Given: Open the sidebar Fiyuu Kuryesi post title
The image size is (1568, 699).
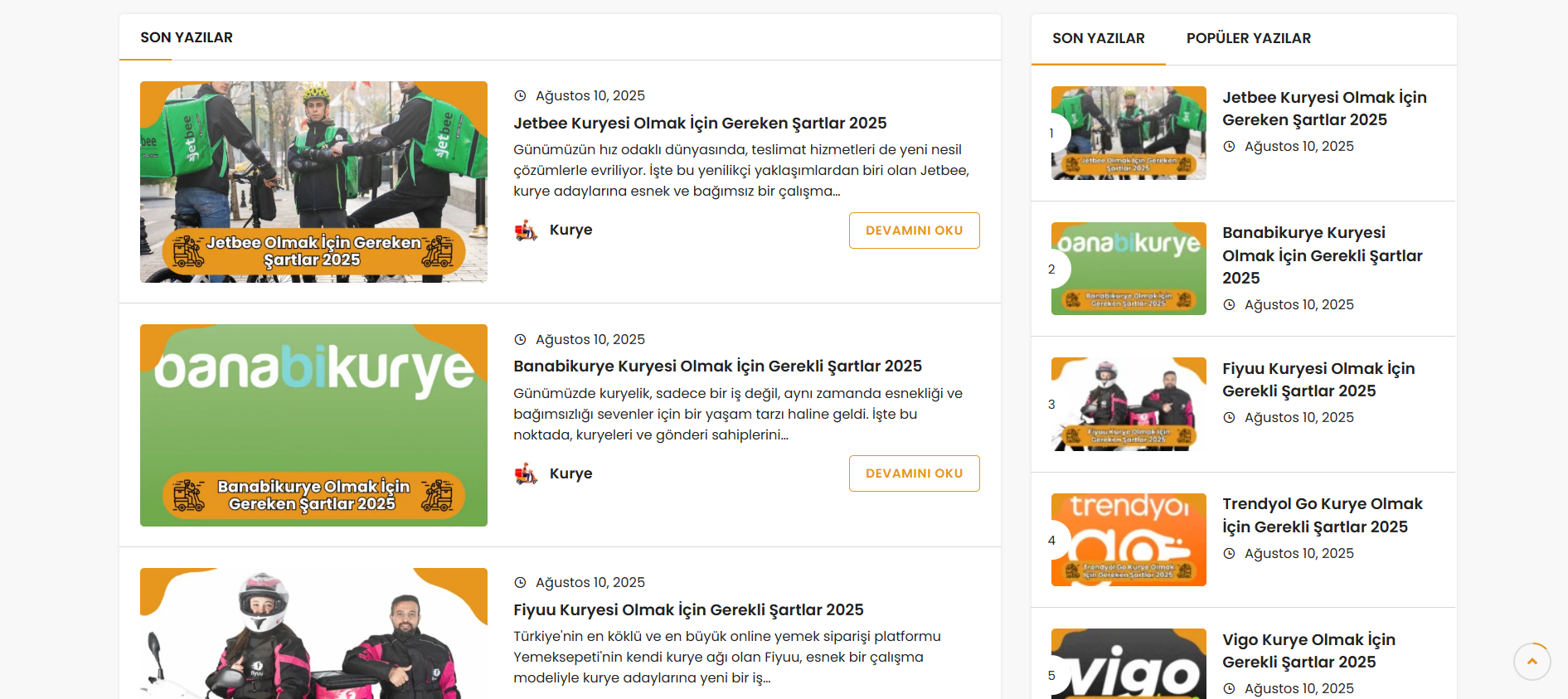Looking at the screenshot, I should point(1319,380).
